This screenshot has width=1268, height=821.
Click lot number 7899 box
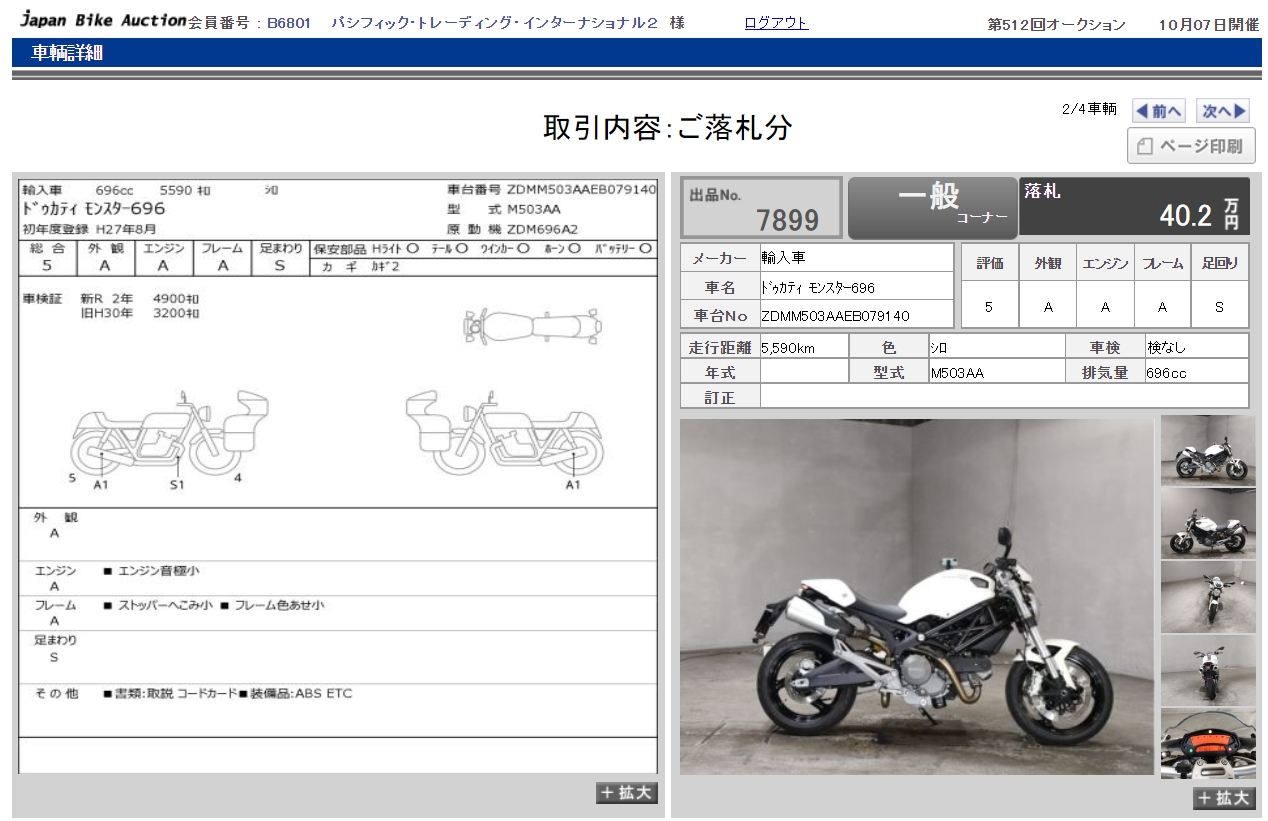[x=762, y=208]
